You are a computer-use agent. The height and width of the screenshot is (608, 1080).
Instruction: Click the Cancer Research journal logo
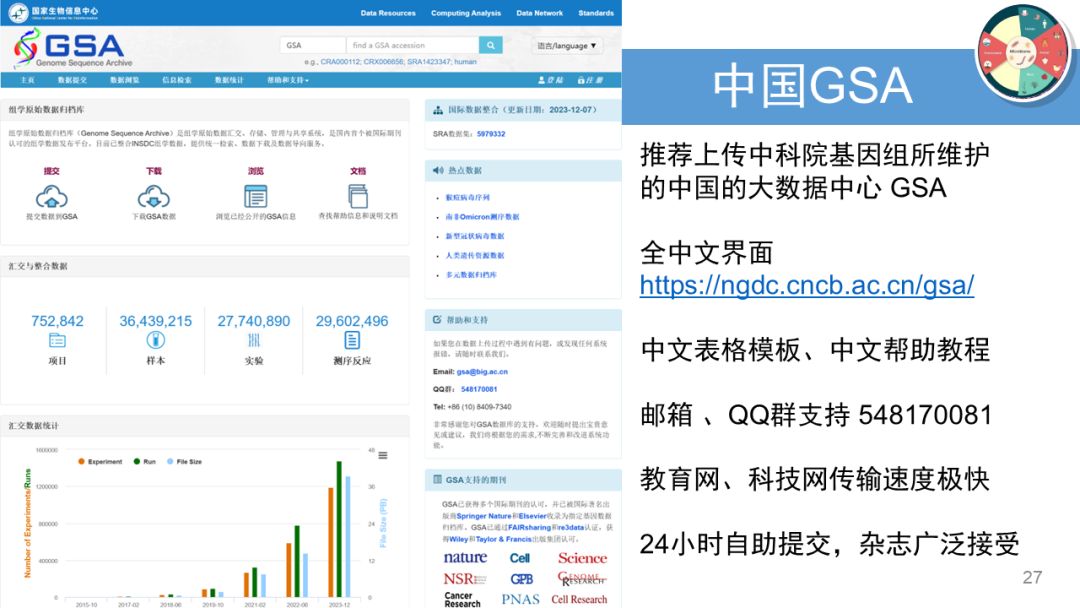(461, 599)
